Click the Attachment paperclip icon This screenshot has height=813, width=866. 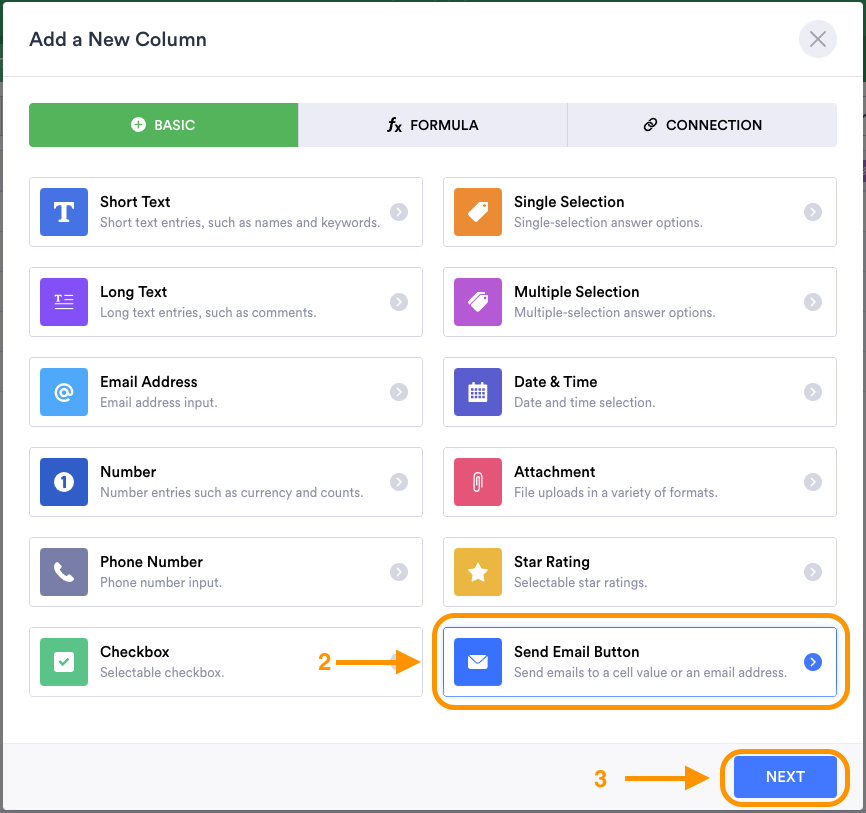point(477,482)
